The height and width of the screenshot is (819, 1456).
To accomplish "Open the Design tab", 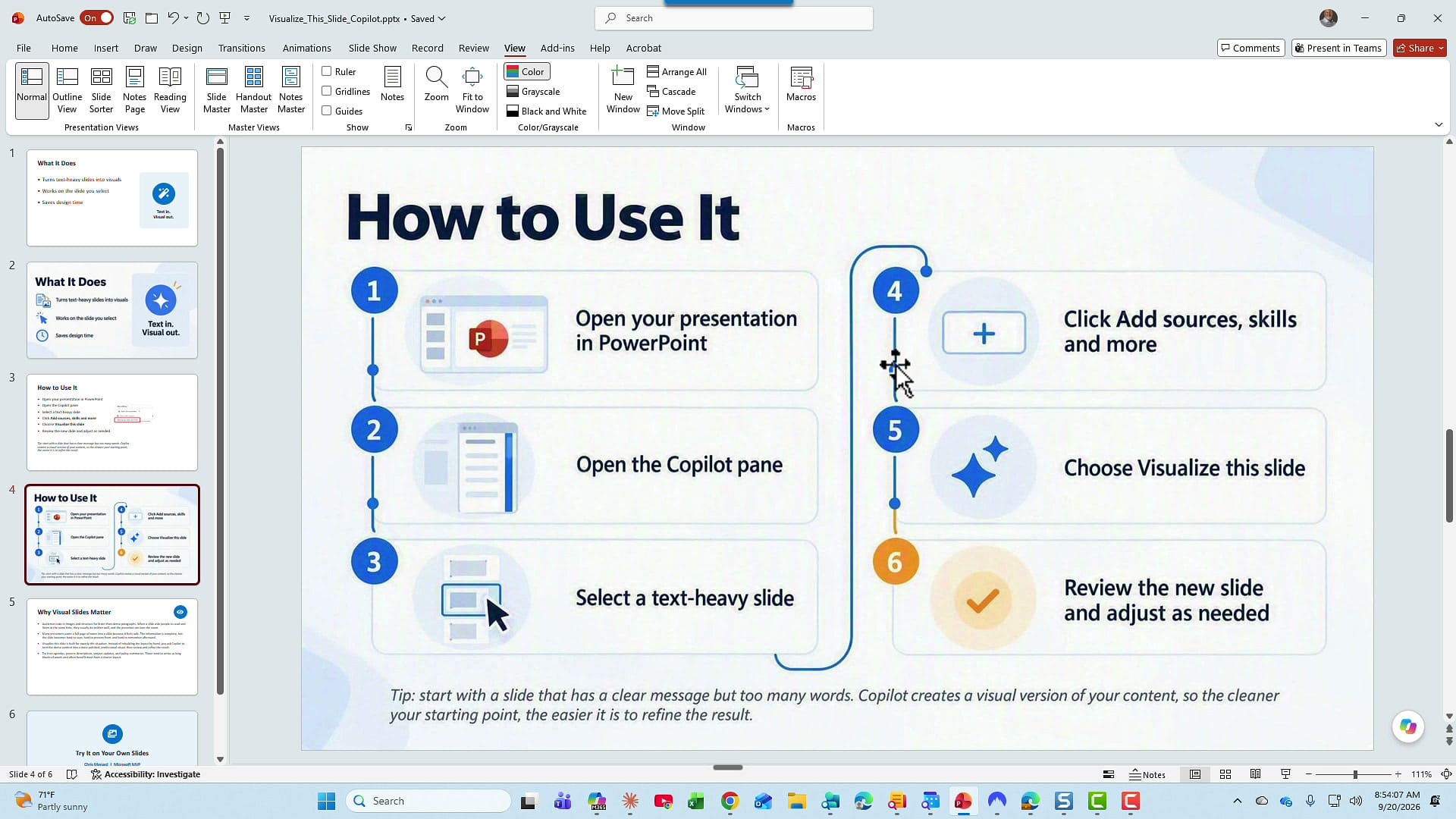I will click(x=187, y=48).
